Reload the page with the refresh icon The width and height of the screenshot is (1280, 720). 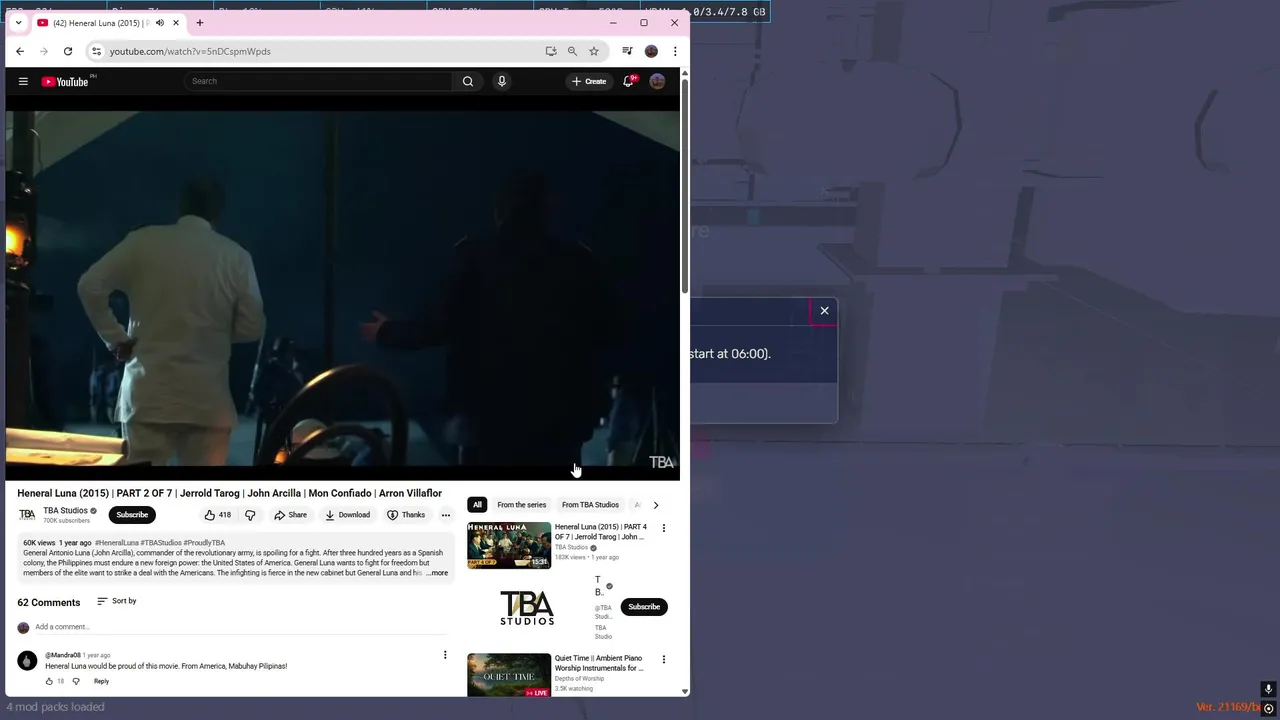(68, 51)
